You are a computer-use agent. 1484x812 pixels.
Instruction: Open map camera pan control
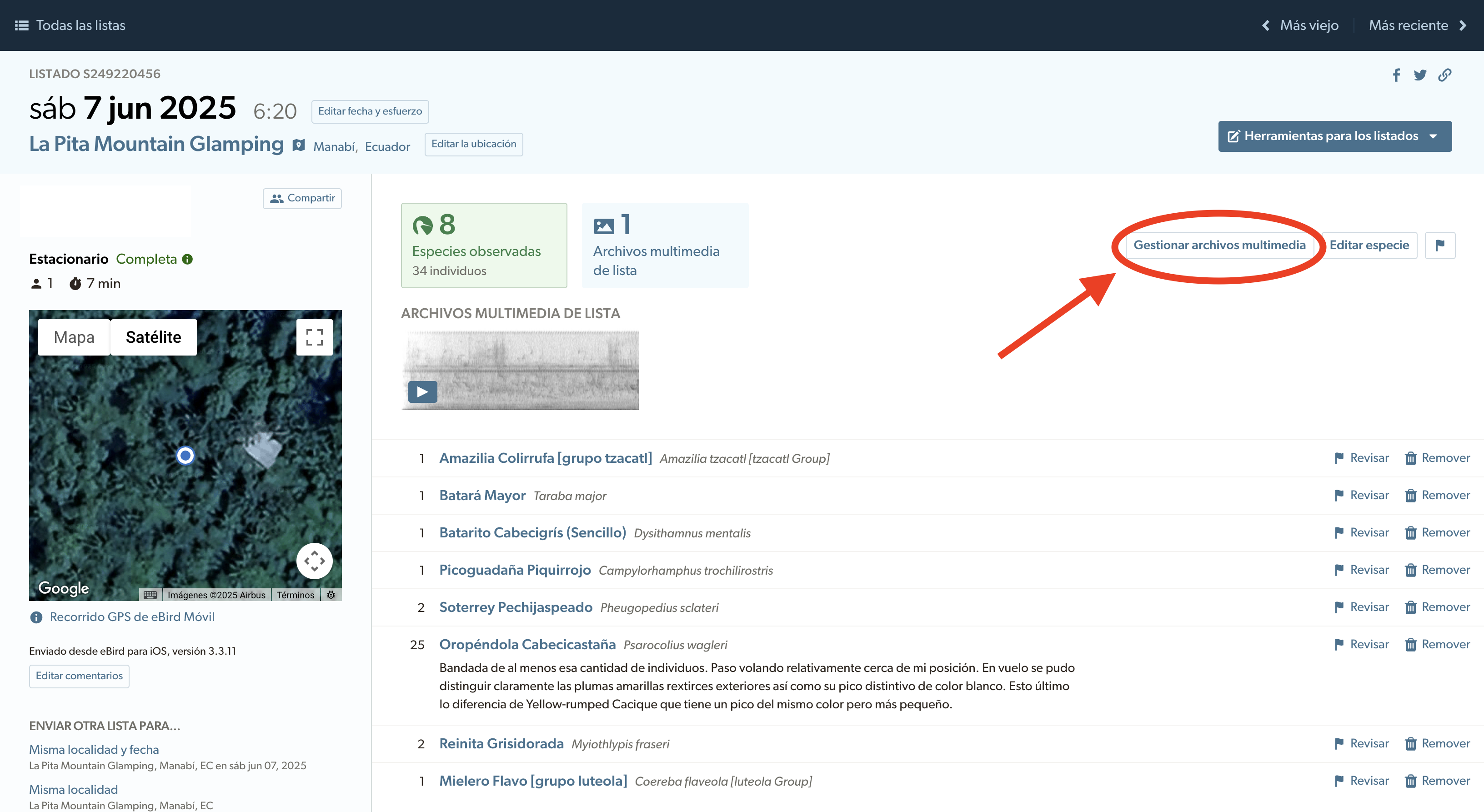click(314, 560)
